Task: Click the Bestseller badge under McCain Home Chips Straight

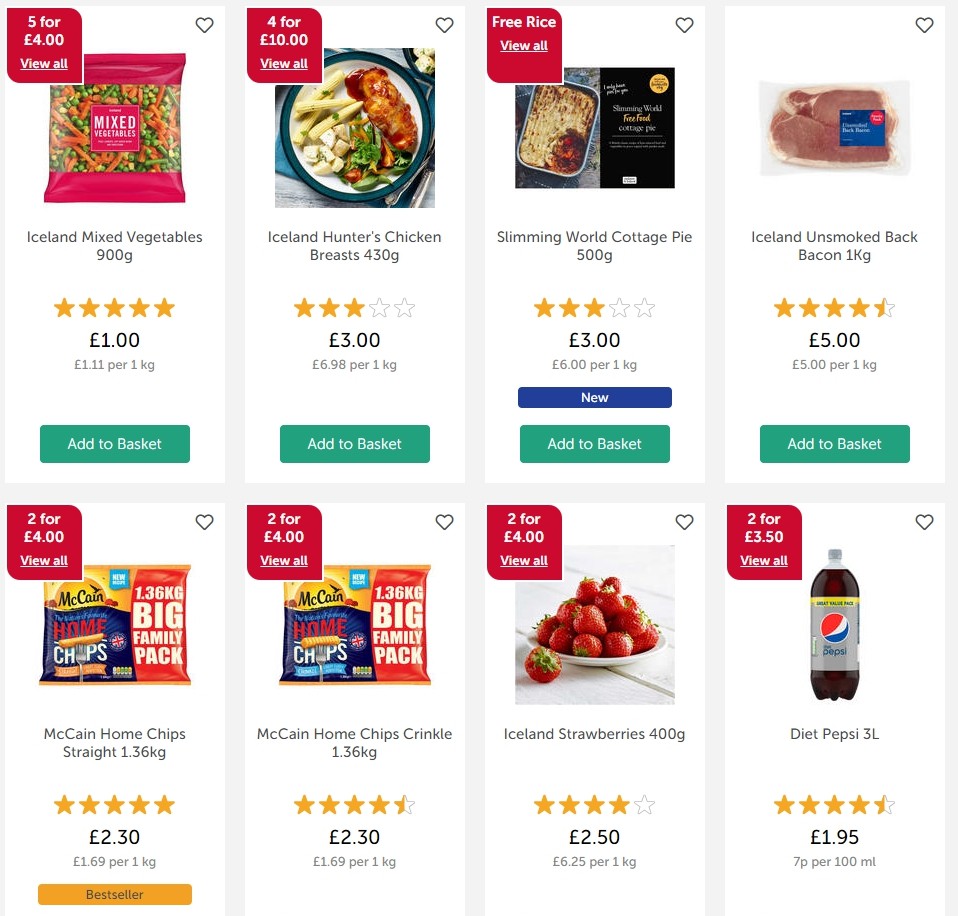Action: pyautogui.click(x=114, y=894)
